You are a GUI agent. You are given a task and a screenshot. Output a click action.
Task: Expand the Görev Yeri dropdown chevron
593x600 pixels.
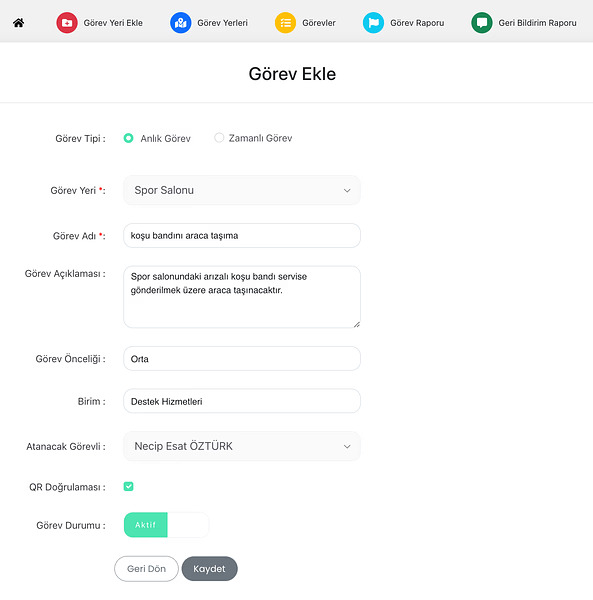click(347, 190)
